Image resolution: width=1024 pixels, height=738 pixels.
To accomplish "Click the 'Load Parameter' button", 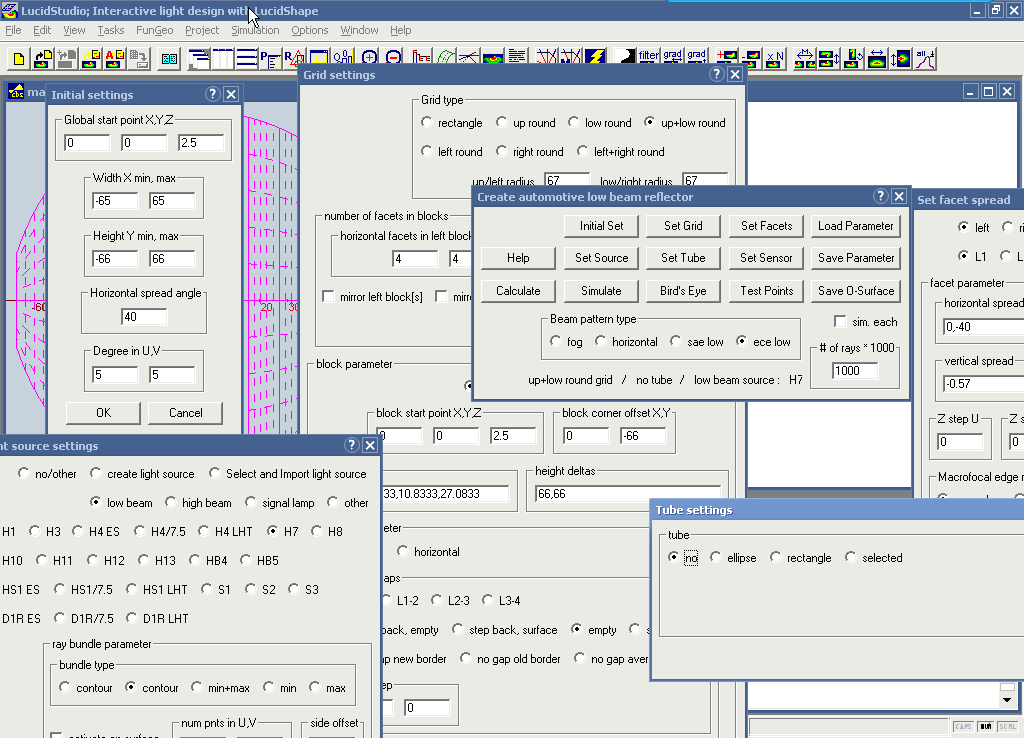I will [856, 226].
